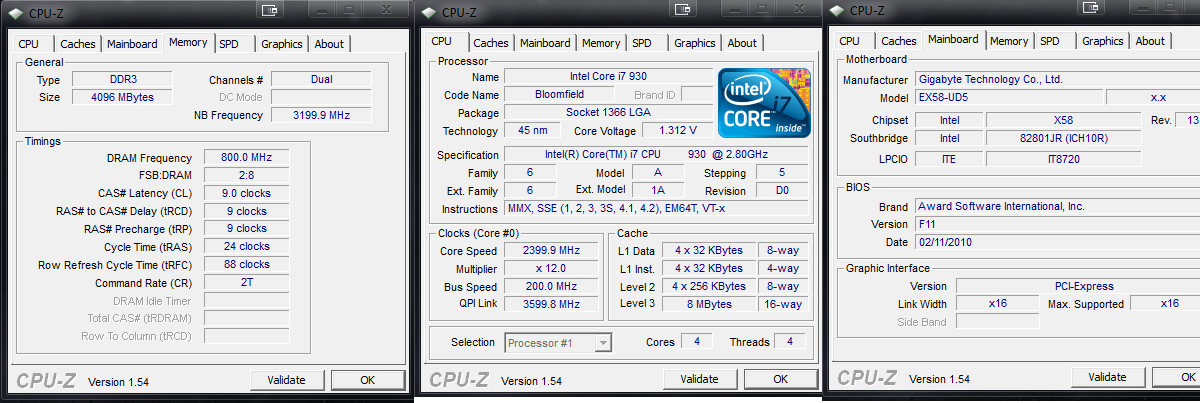Switch to SPD tab in the Memory window

click(x=229, y=44)
